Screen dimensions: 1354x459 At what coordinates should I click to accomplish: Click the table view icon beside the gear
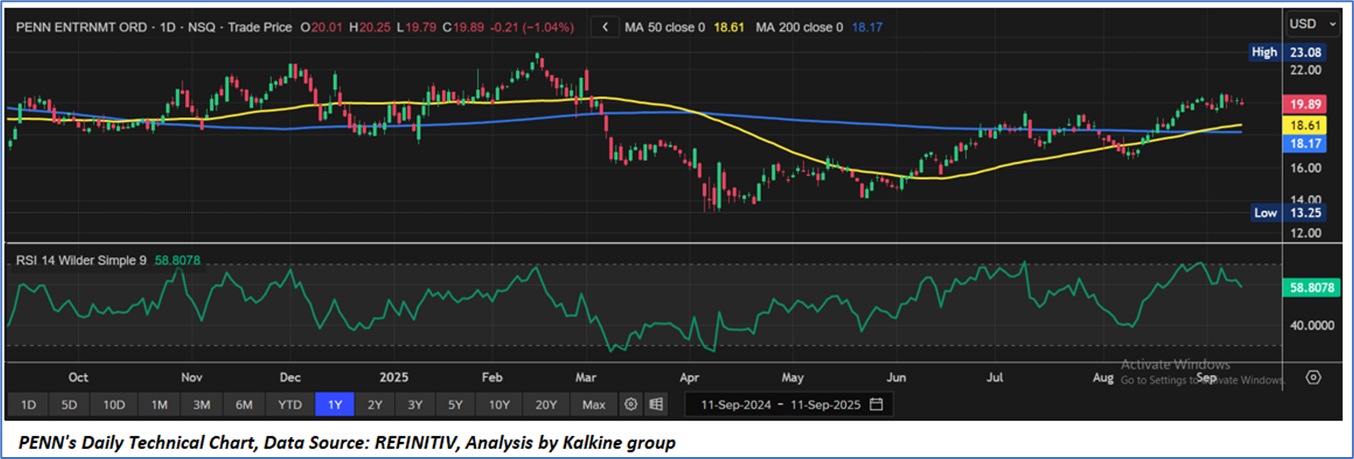click(656, 405)
